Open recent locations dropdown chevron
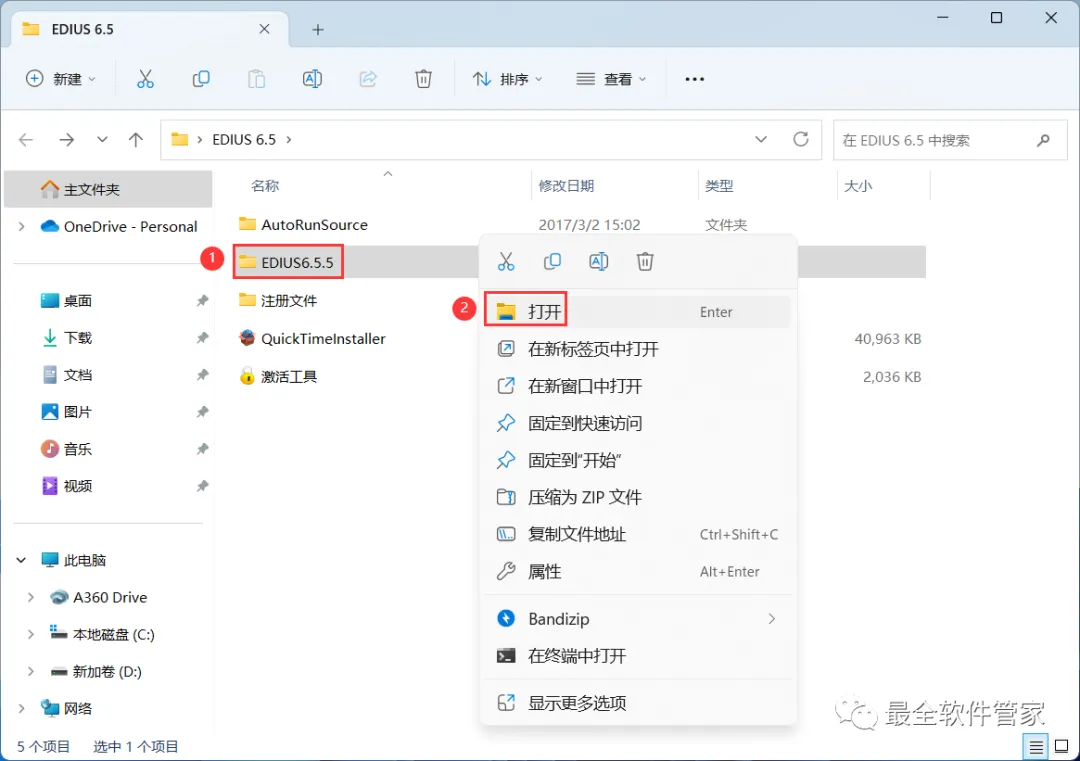The width and height of the screenshot is (1080, 761). point(102,140)
